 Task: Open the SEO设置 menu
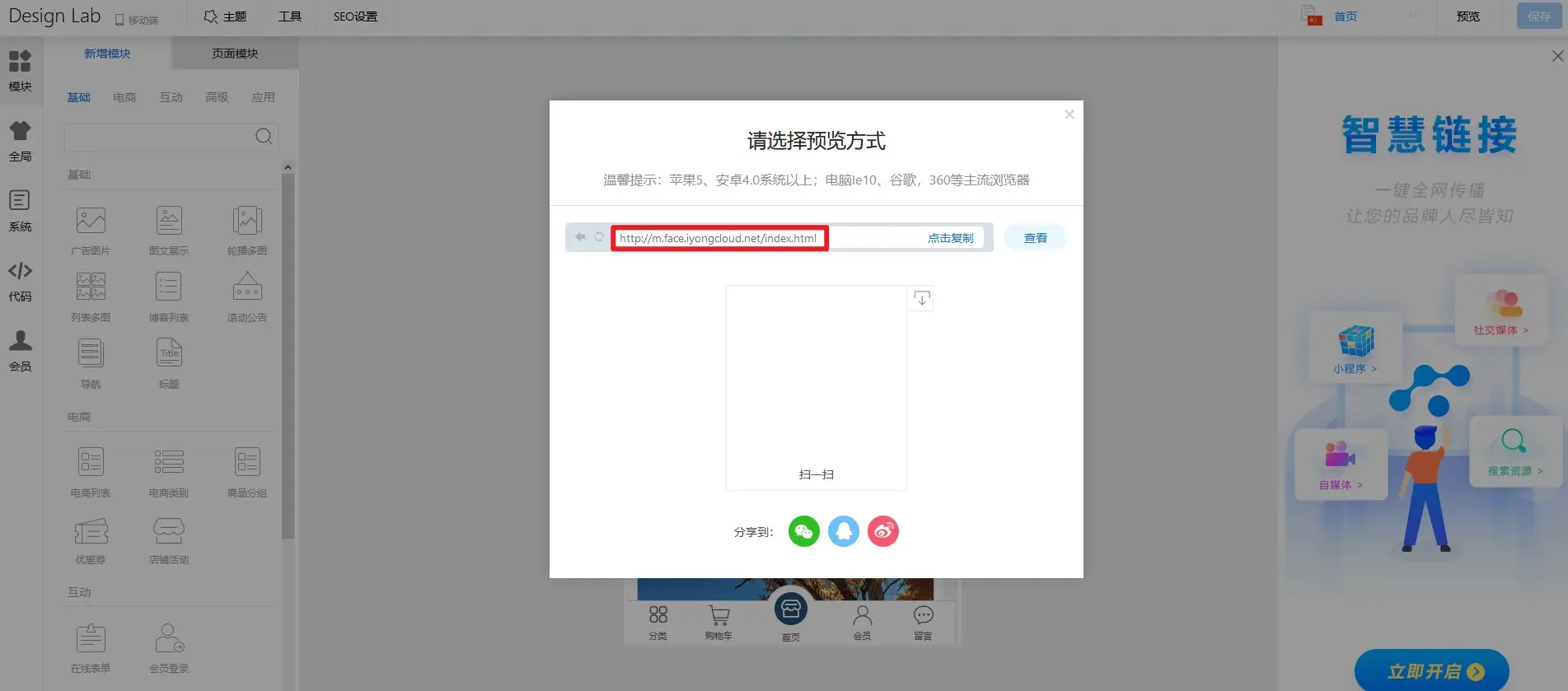[355, 16]
